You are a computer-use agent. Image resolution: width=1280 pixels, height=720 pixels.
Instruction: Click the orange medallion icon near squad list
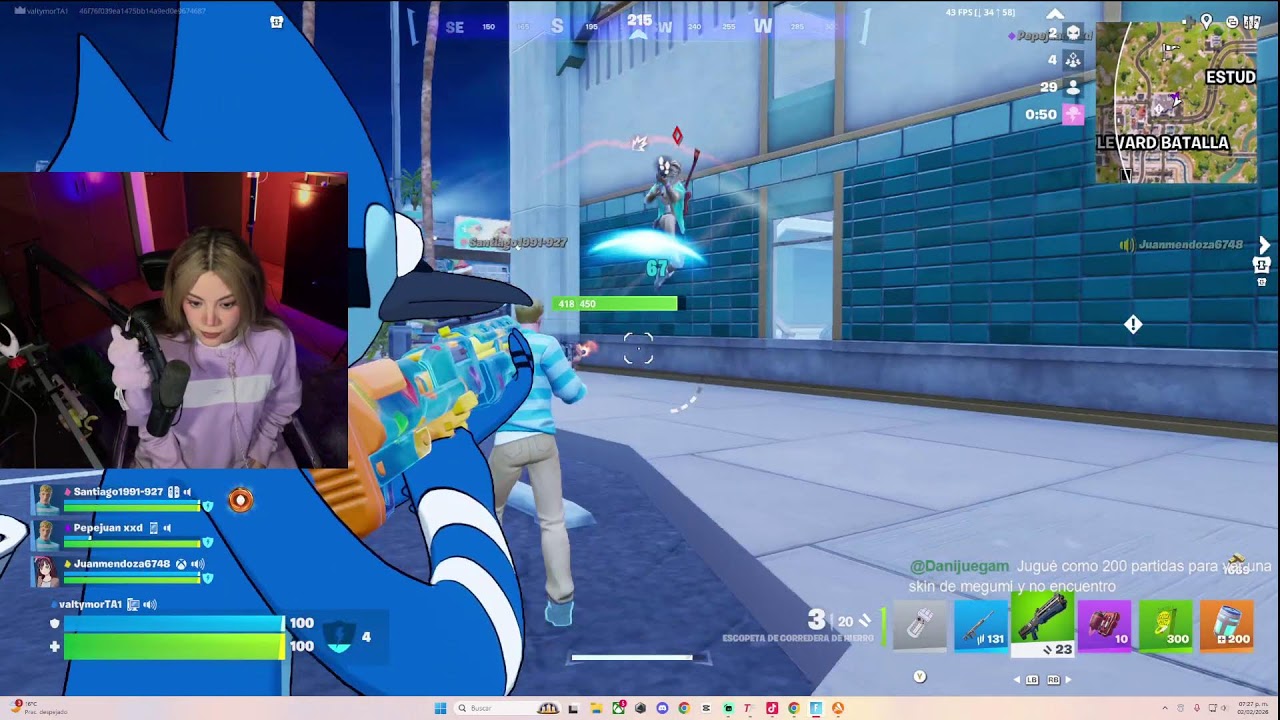click(241, 500)
